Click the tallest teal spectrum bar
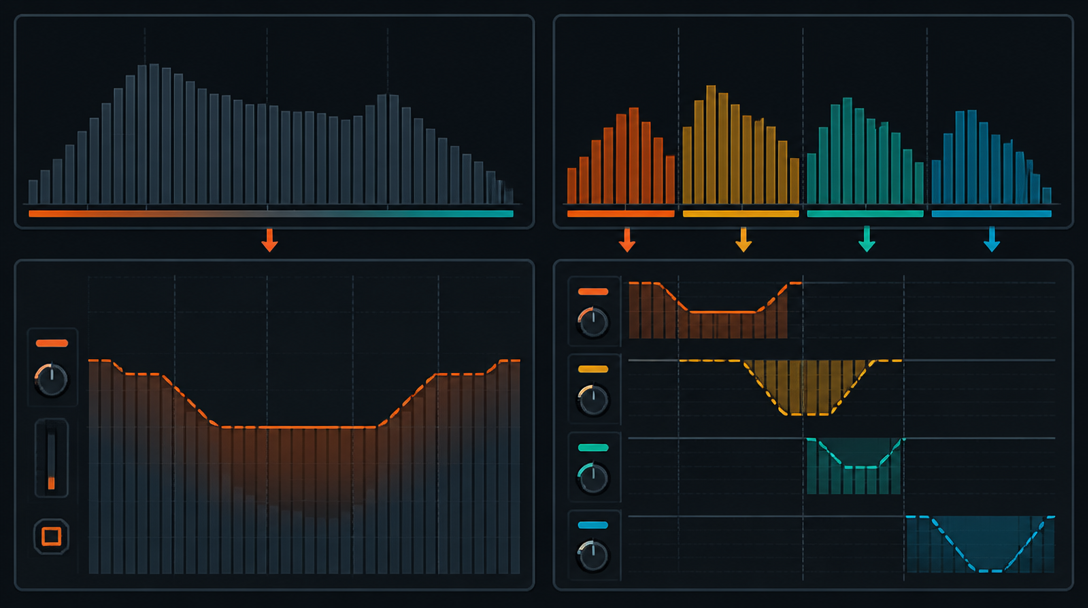This screenshot has height=608, width=1088. point(847,151)
